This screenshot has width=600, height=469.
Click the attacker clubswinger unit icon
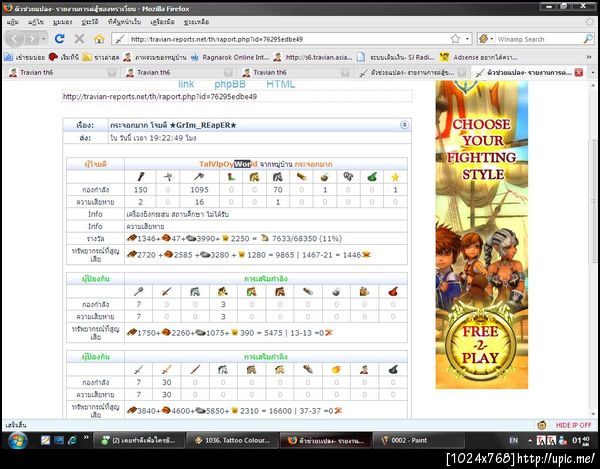140,177
